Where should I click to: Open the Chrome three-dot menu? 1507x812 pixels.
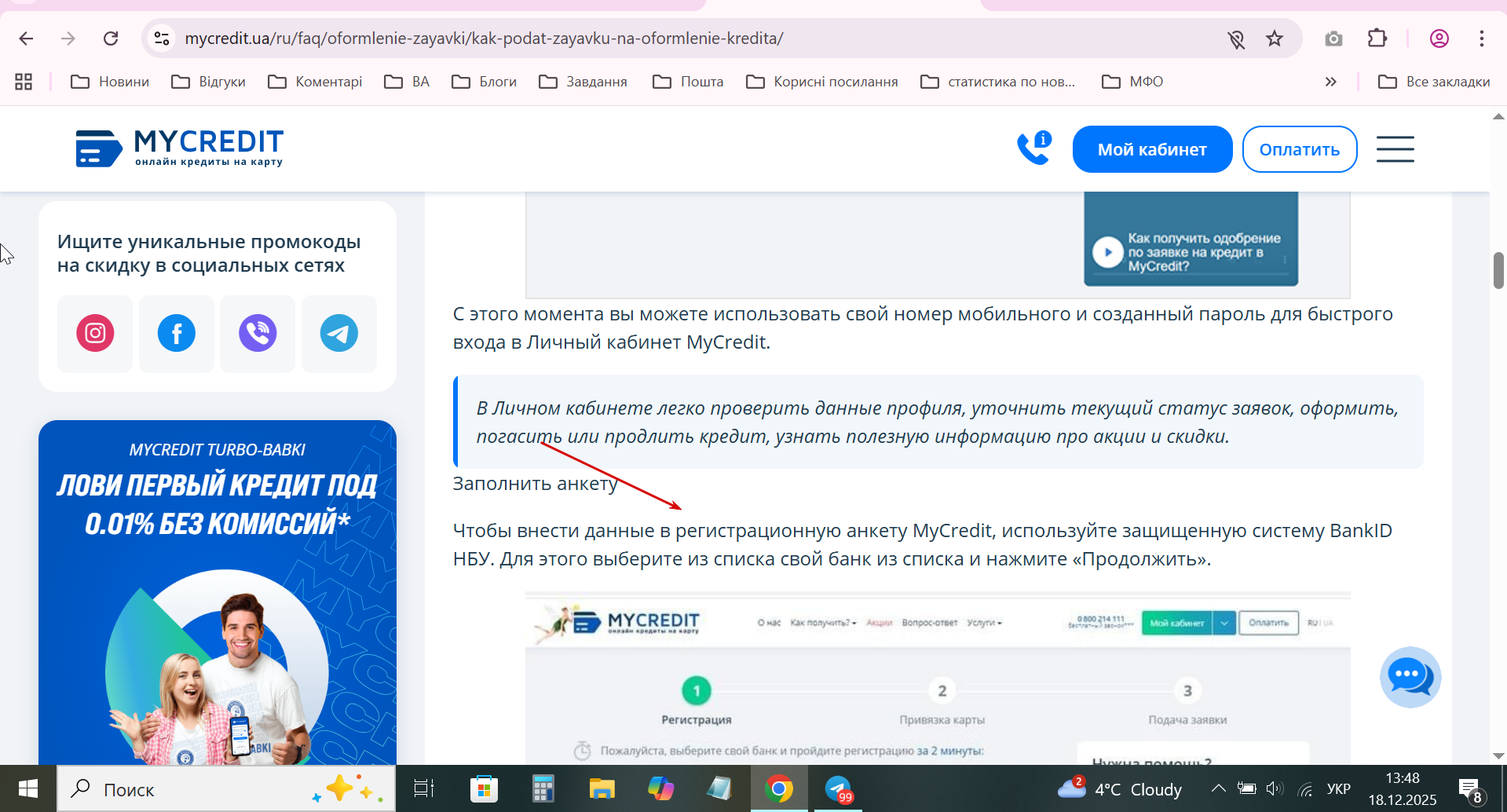1482,38
